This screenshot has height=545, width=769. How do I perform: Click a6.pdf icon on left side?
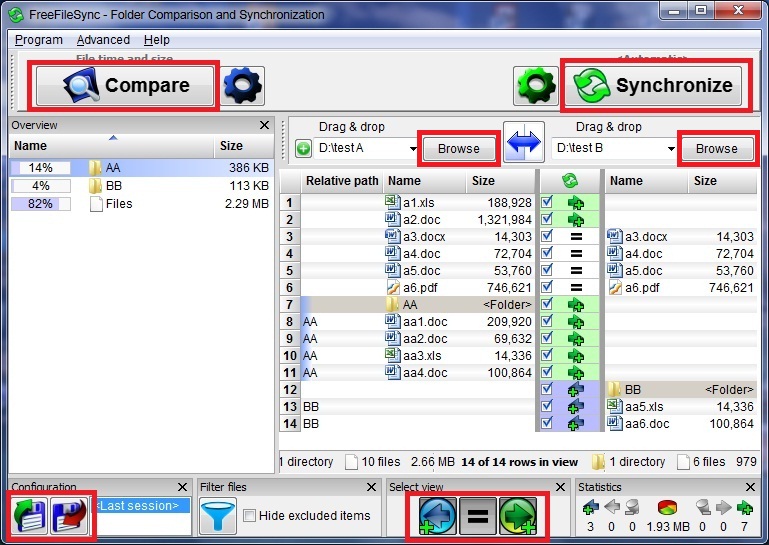click(x=393, y=287)
